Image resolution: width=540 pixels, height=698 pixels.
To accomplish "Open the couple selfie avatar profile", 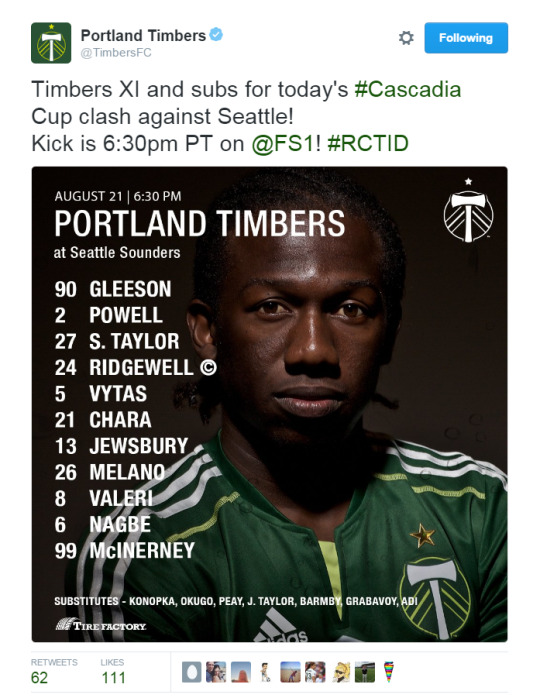I will click(216, 672).
